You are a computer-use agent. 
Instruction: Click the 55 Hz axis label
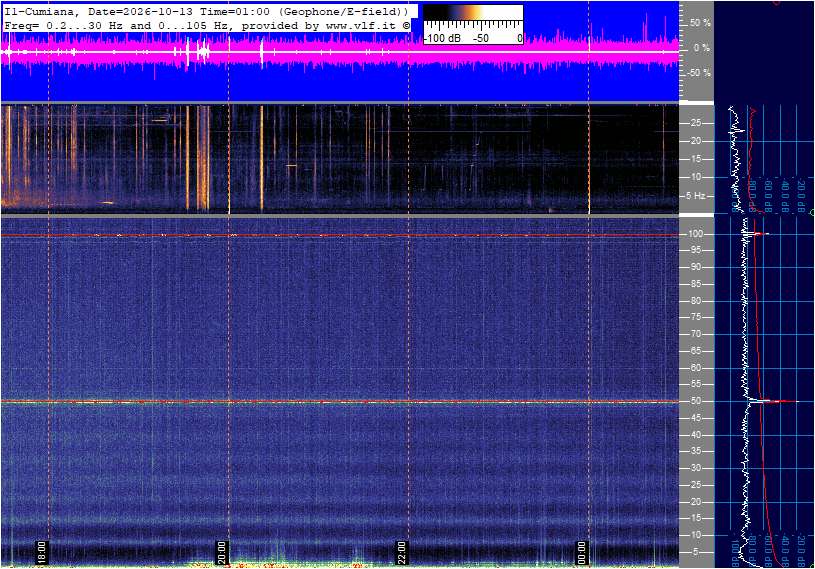[x=695, y=385]
